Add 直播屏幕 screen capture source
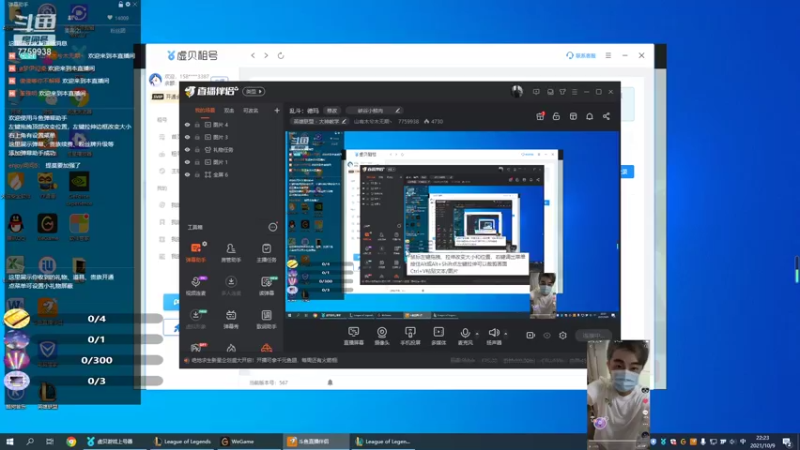The width and height of the screenshot is (800, 450). [x=354, y=336]
